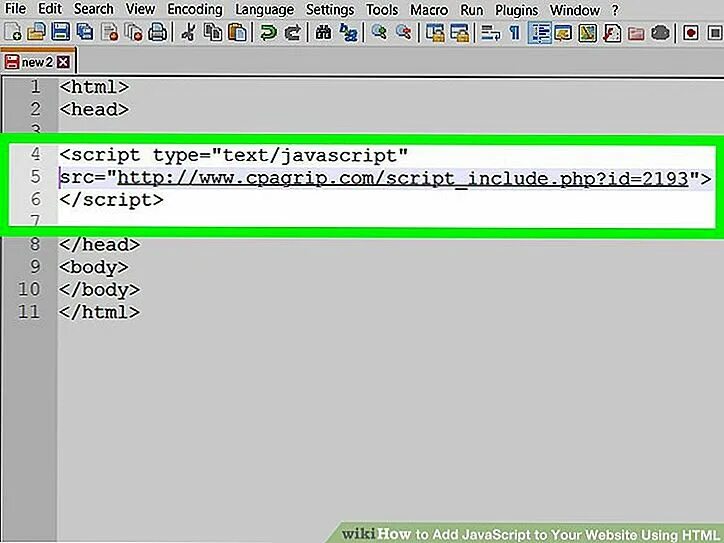This screenshot has width=724, height=543.
Task: Zoom out with the magnifier minus icon
Action: (x=404, y=33)
